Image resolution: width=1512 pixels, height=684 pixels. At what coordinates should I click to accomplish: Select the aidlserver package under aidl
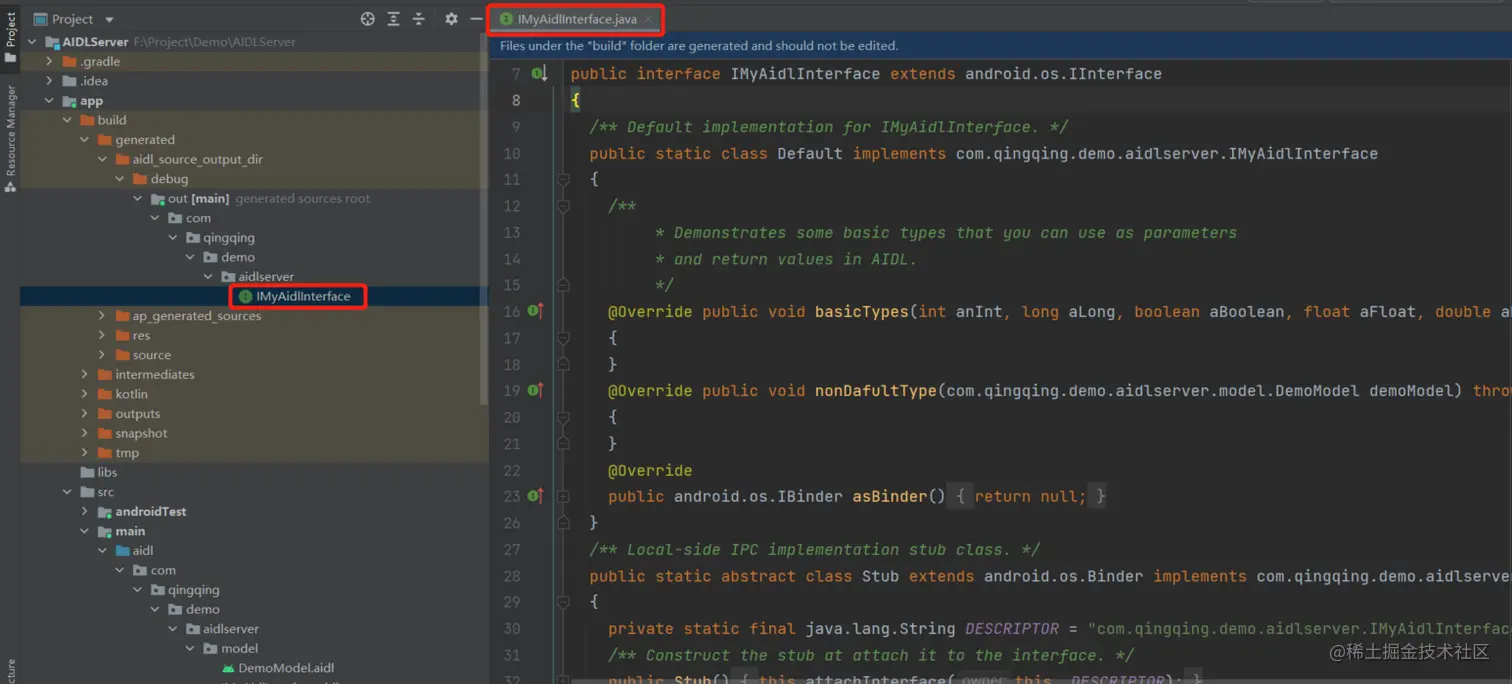click(222, 629)
